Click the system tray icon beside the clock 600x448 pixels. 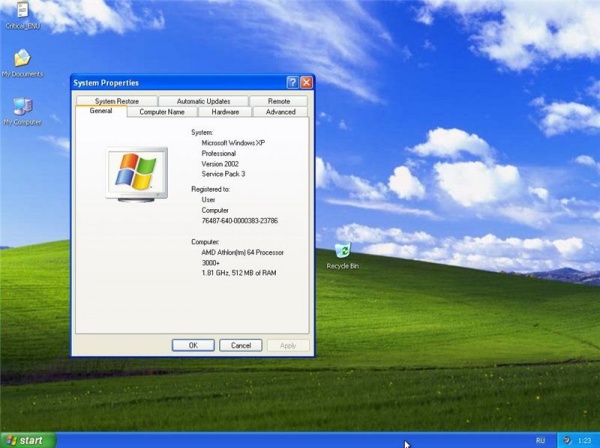click(567, 440)
